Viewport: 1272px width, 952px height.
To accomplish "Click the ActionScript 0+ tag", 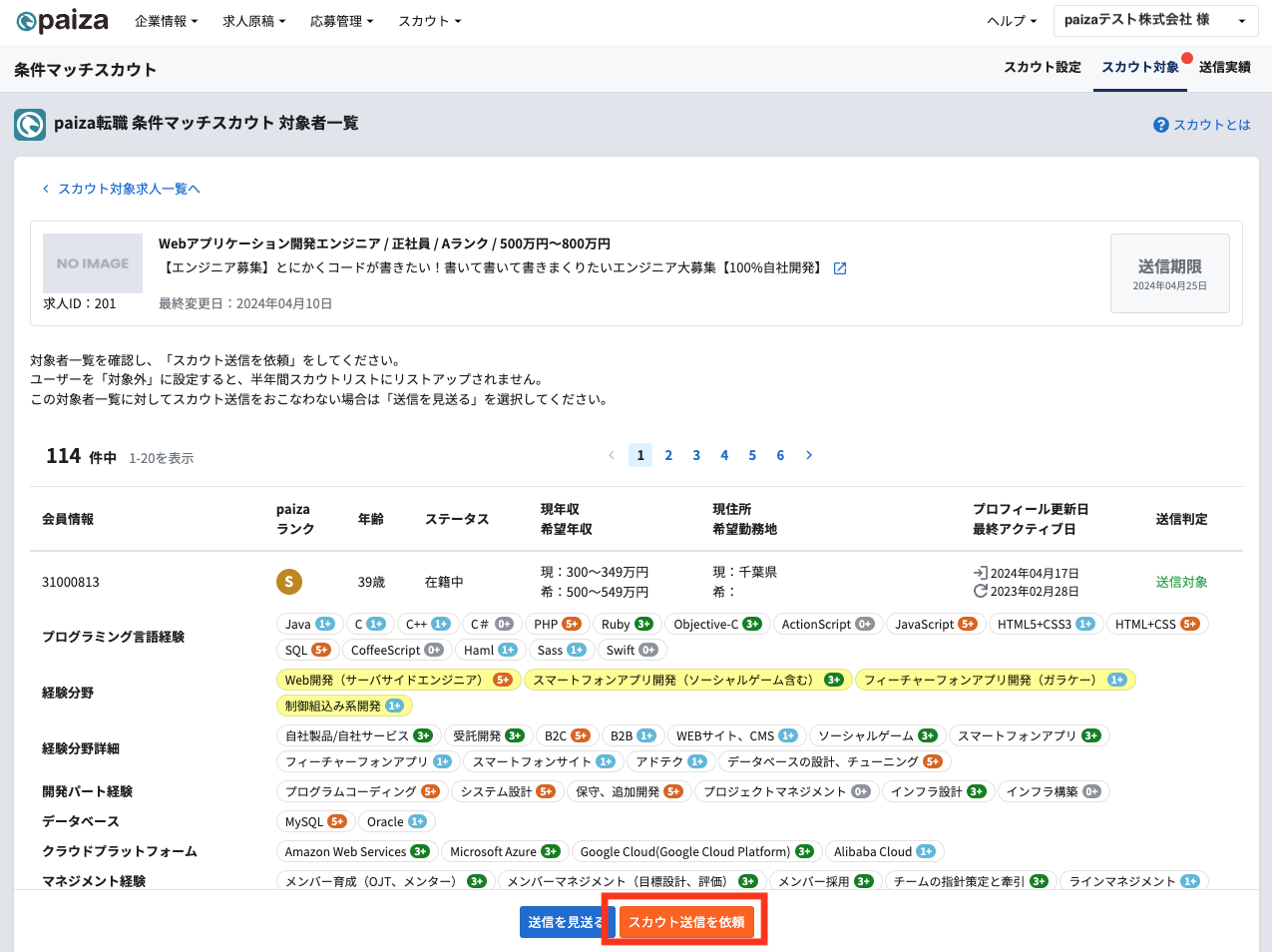I will point(827,624).
